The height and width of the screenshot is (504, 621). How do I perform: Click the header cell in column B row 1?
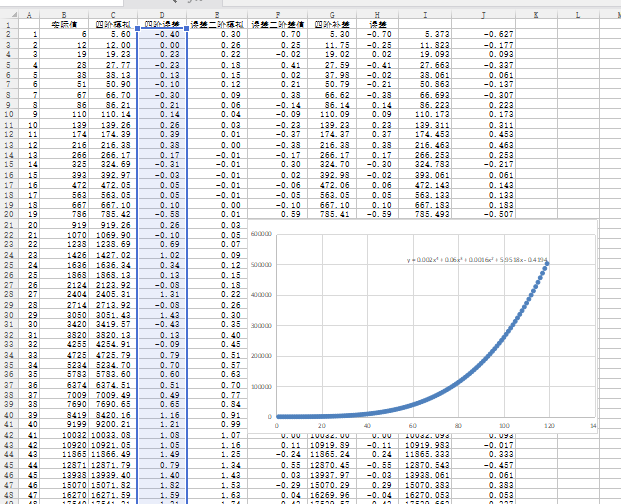click(64, 25)
